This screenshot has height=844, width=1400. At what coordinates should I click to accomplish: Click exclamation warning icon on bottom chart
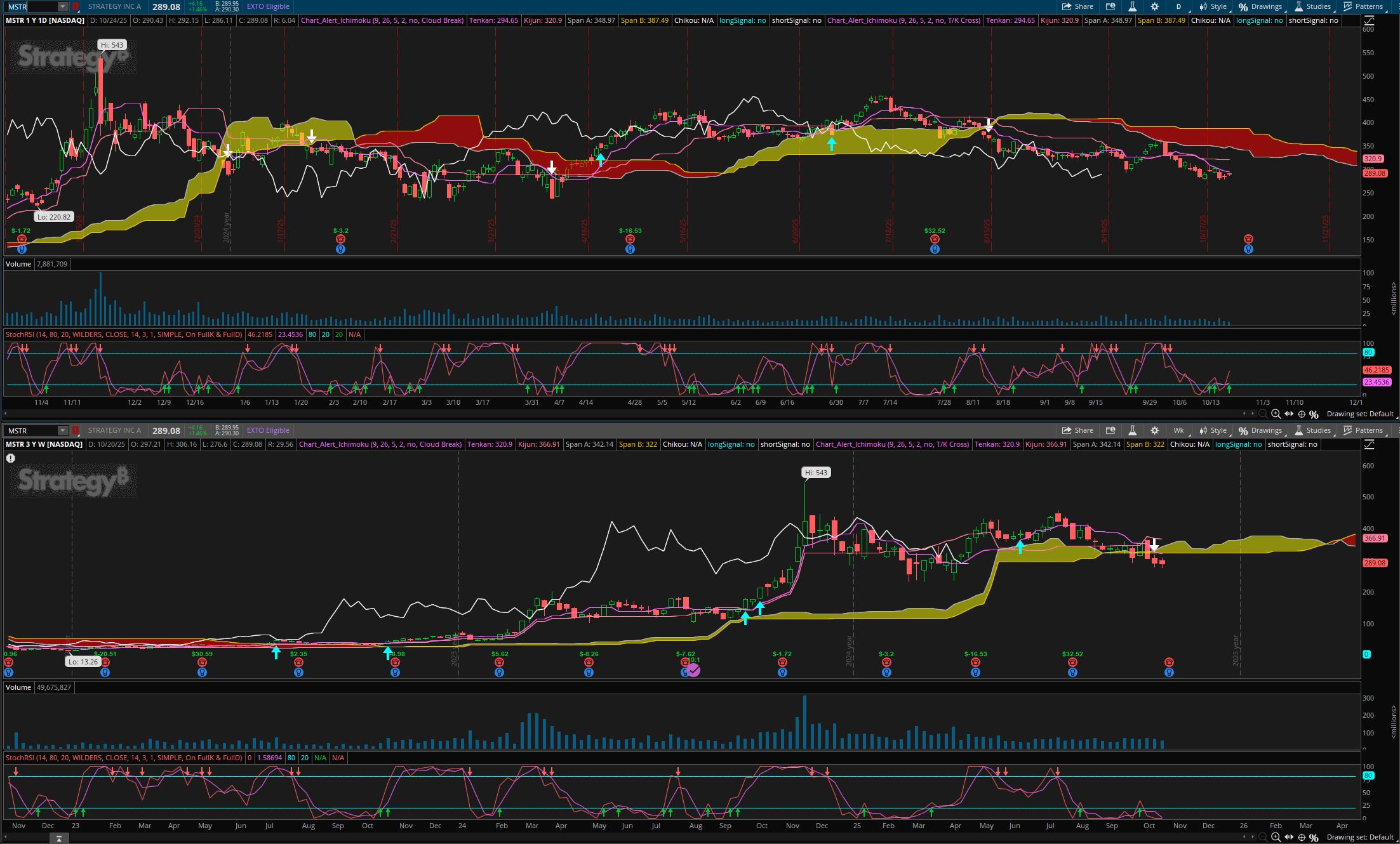point(11,458)
